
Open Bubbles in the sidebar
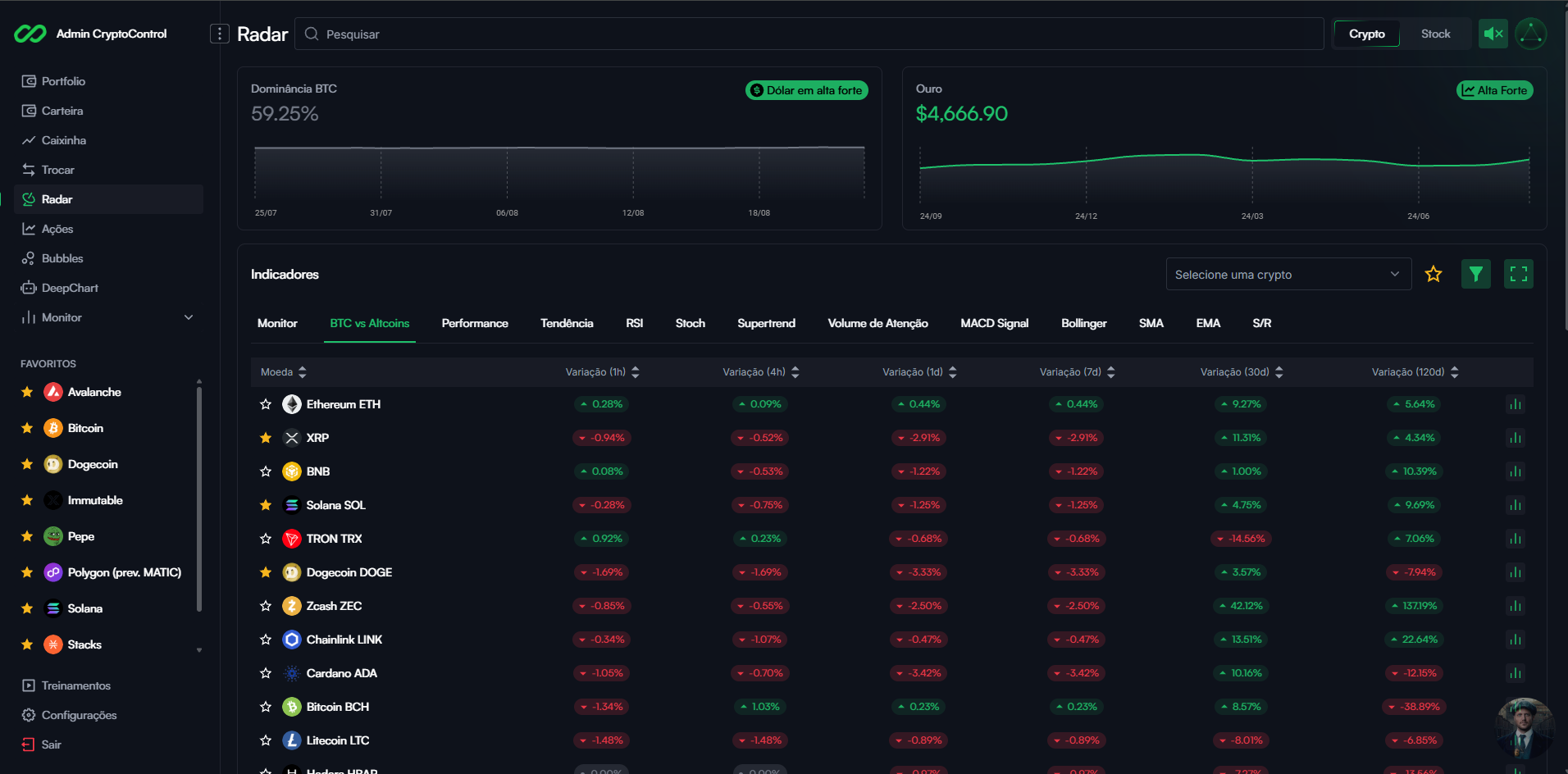coord(108,258)
